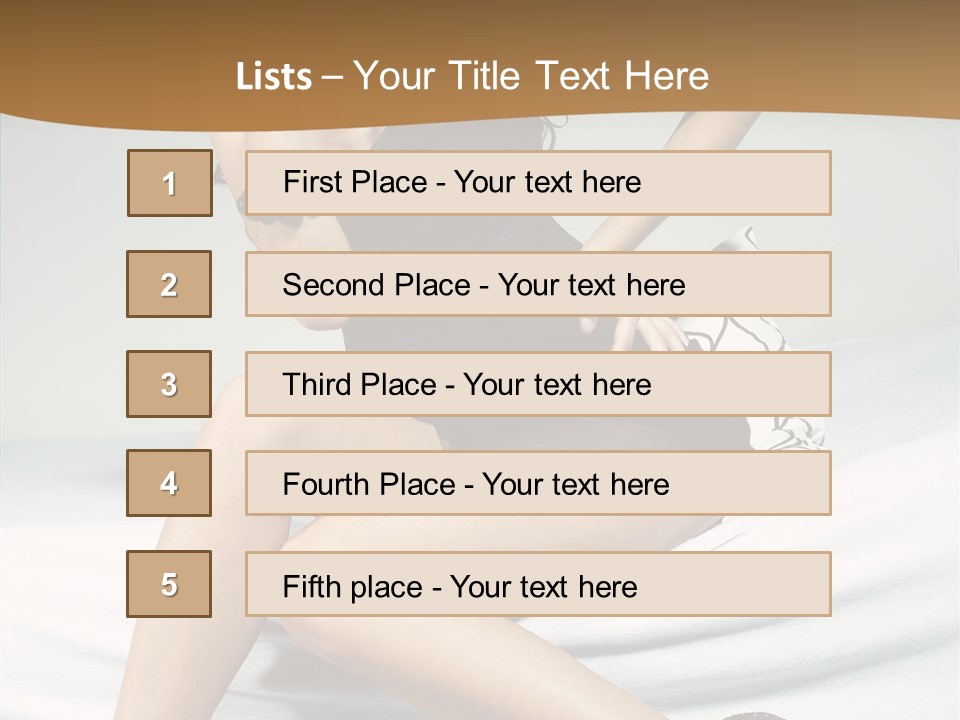Image resolution: width=960 pixels, height=720 pixels.
Task: Click the number 3 box
Action: click(x=169, y=384)
